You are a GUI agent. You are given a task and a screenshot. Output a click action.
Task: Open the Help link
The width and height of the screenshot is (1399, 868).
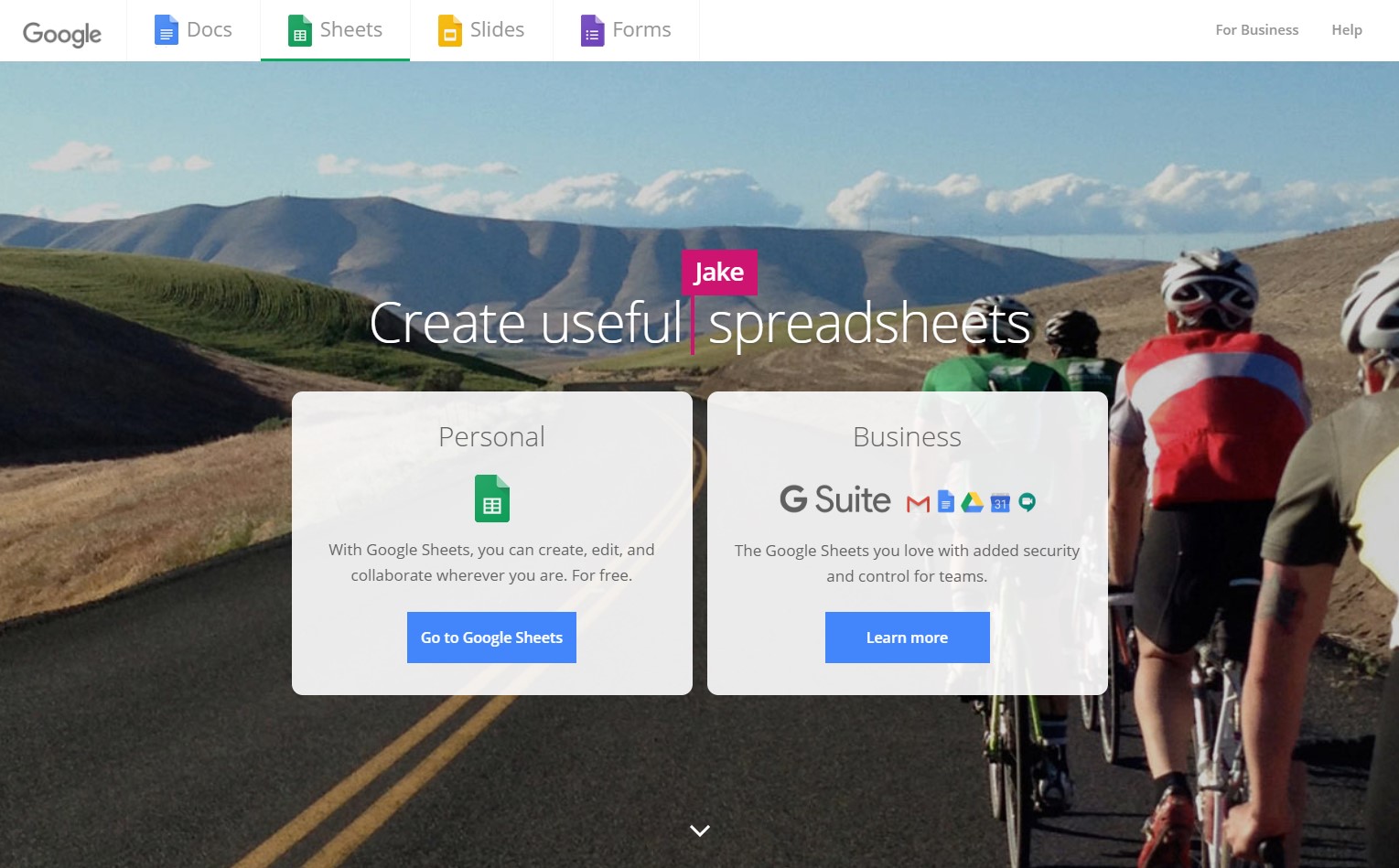coord(1347,30)
